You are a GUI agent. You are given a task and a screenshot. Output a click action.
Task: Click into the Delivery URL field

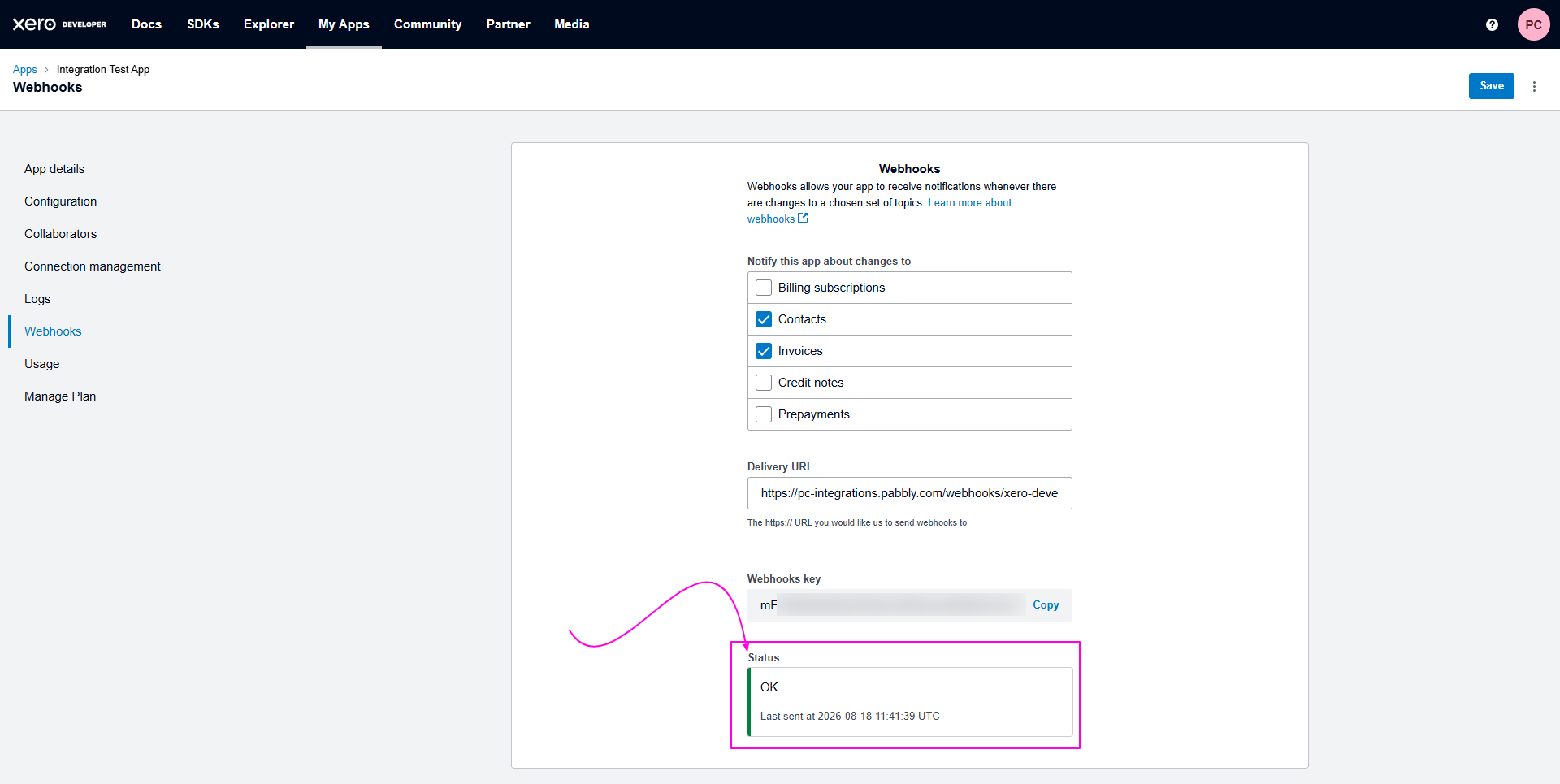pos(909,493)
